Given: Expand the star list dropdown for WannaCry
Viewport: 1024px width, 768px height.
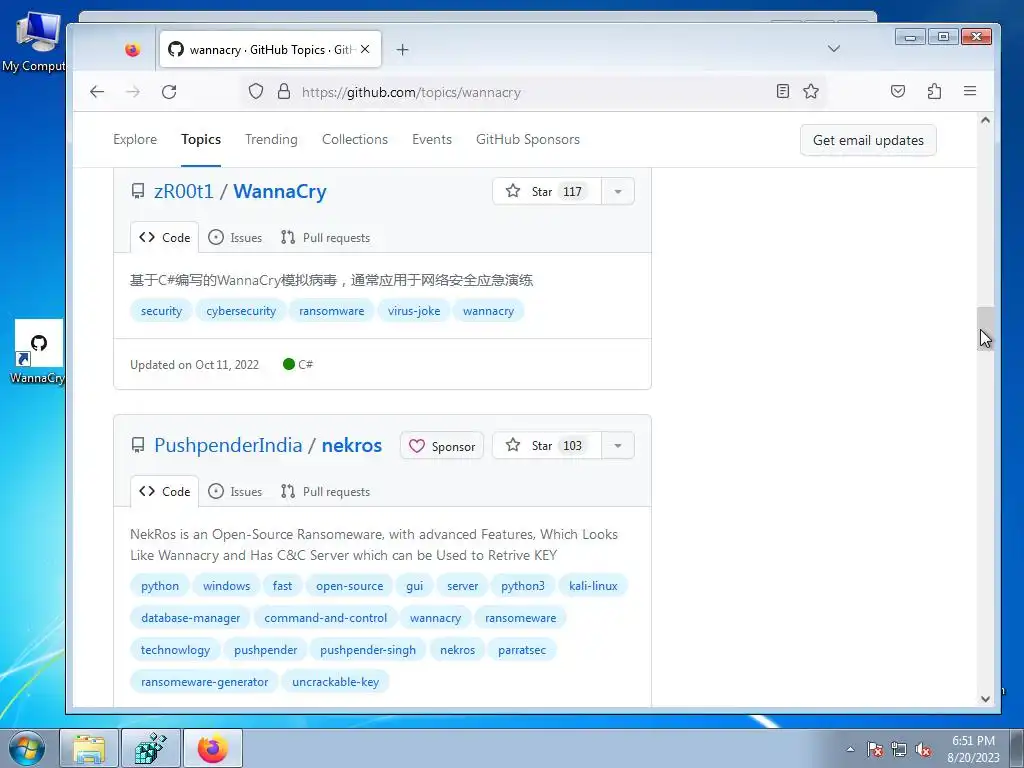Looking at the screenshot, I should pos(618,191).
